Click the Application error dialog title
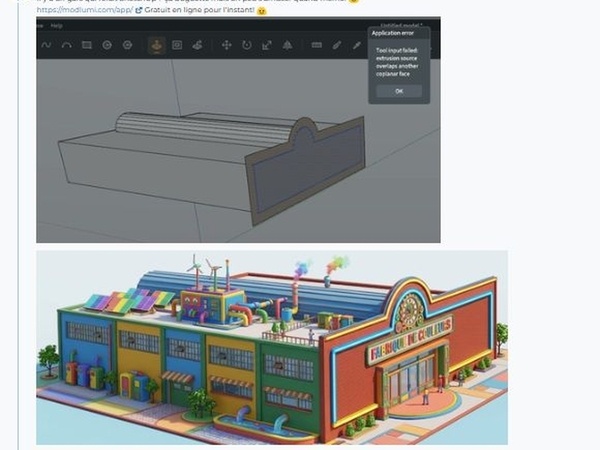Viewport: 600px width, 450px height. (393, 33)
